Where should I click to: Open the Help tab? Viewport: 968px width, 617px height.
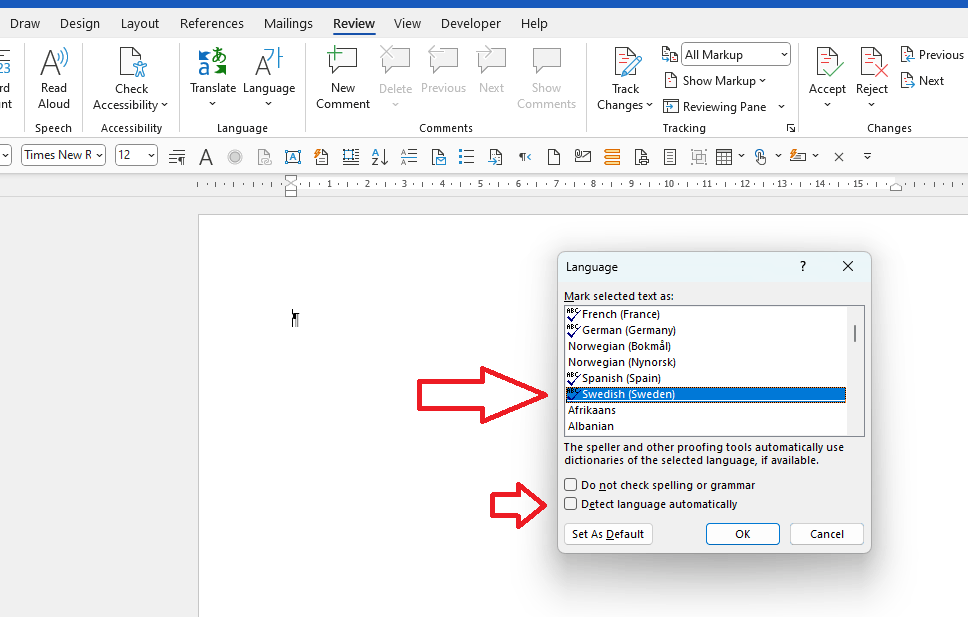[x=534, y=23]
